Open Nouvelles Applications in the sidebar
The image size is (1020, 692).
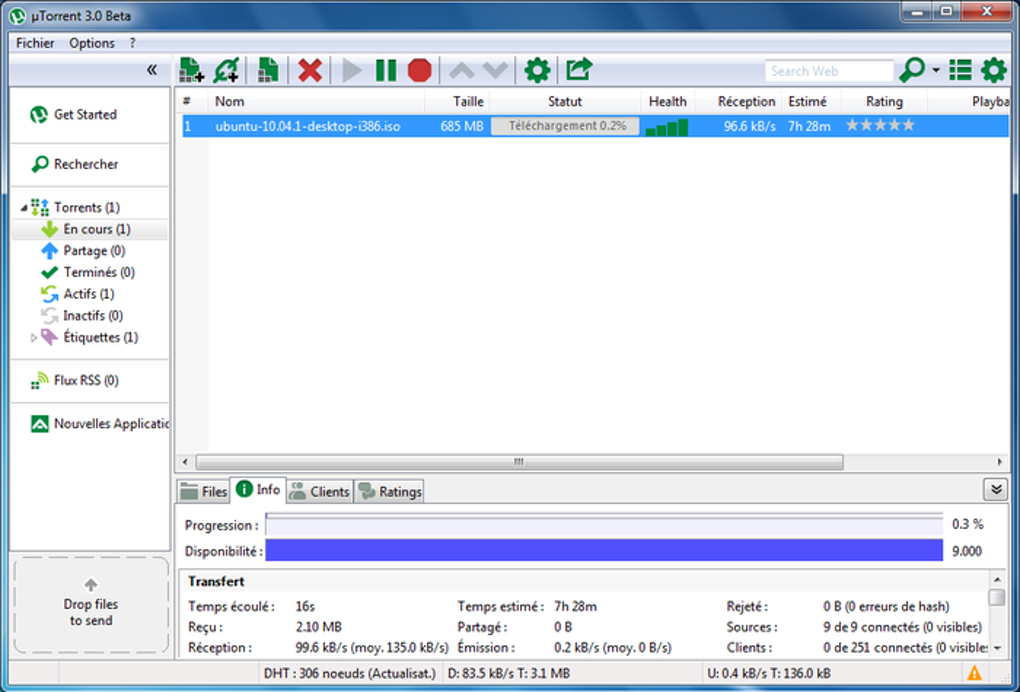pos(99,424)
